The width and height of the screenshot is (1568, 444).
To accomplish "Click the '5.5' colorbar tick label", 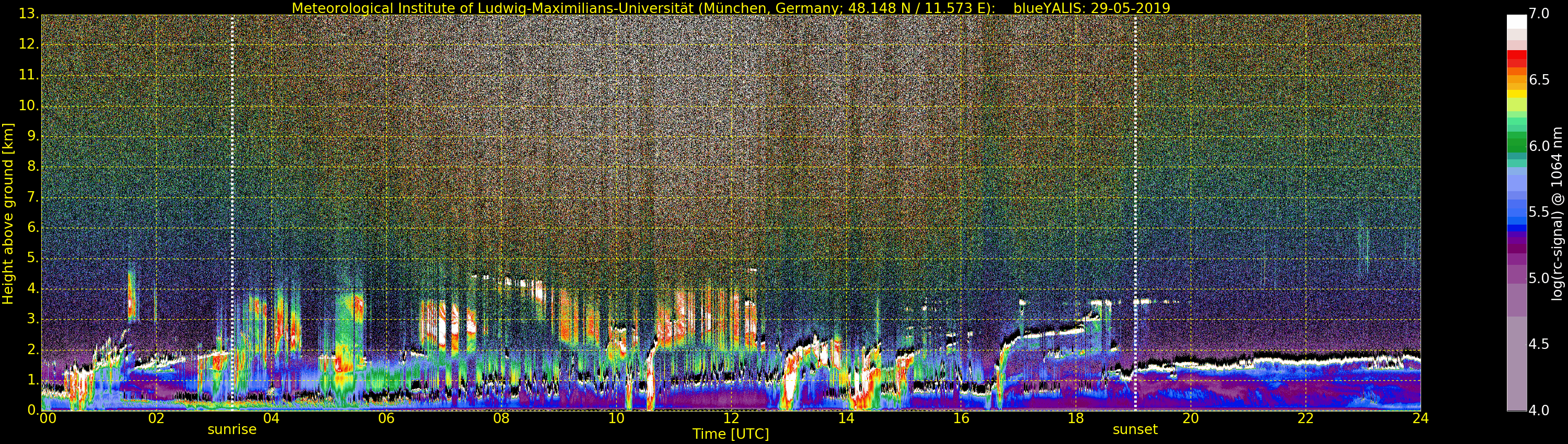I will point(1539,212).
